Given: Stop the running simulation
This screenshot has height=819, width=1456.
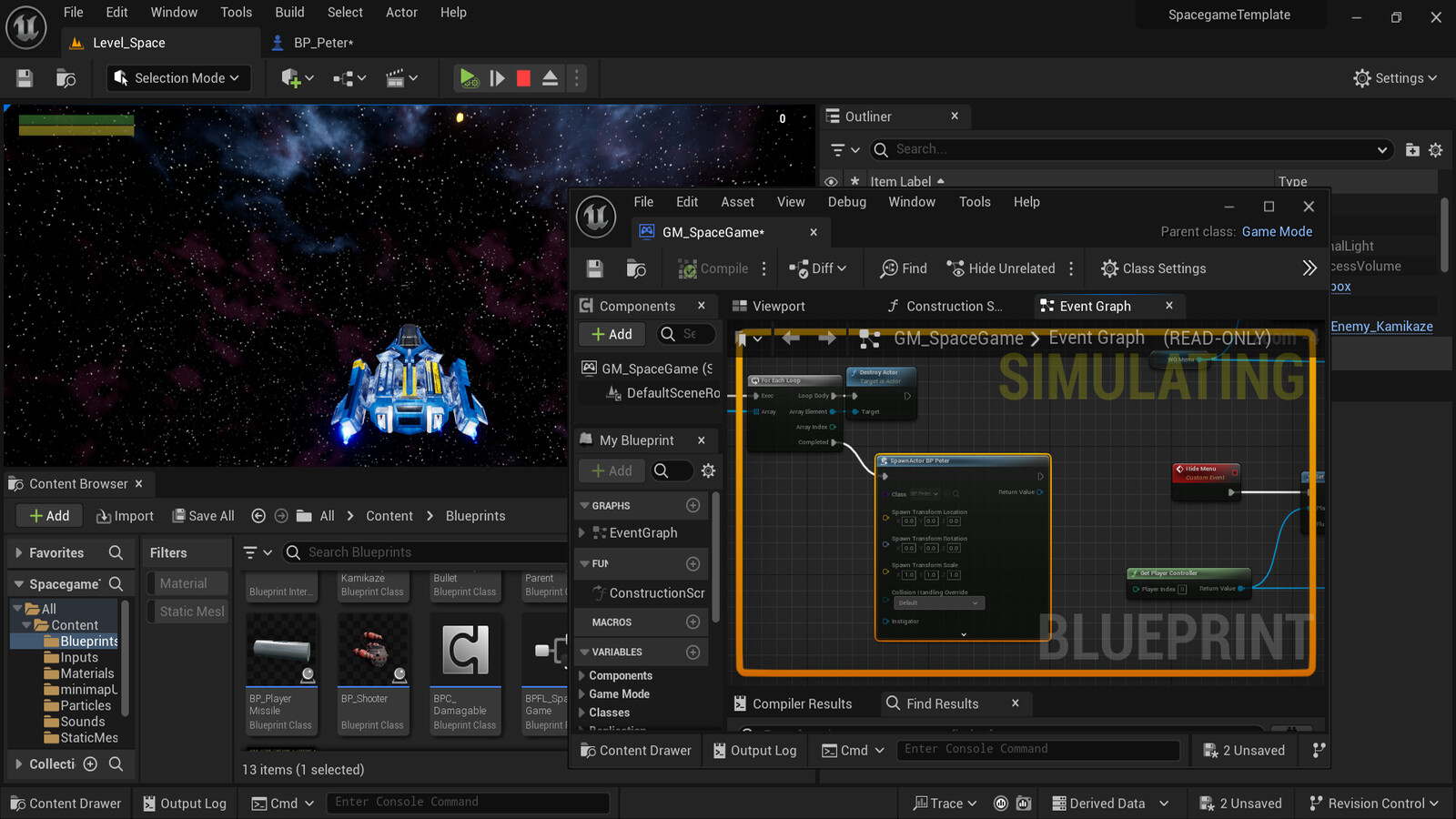Looking at the screenshot, I should [x=523, y=78].
